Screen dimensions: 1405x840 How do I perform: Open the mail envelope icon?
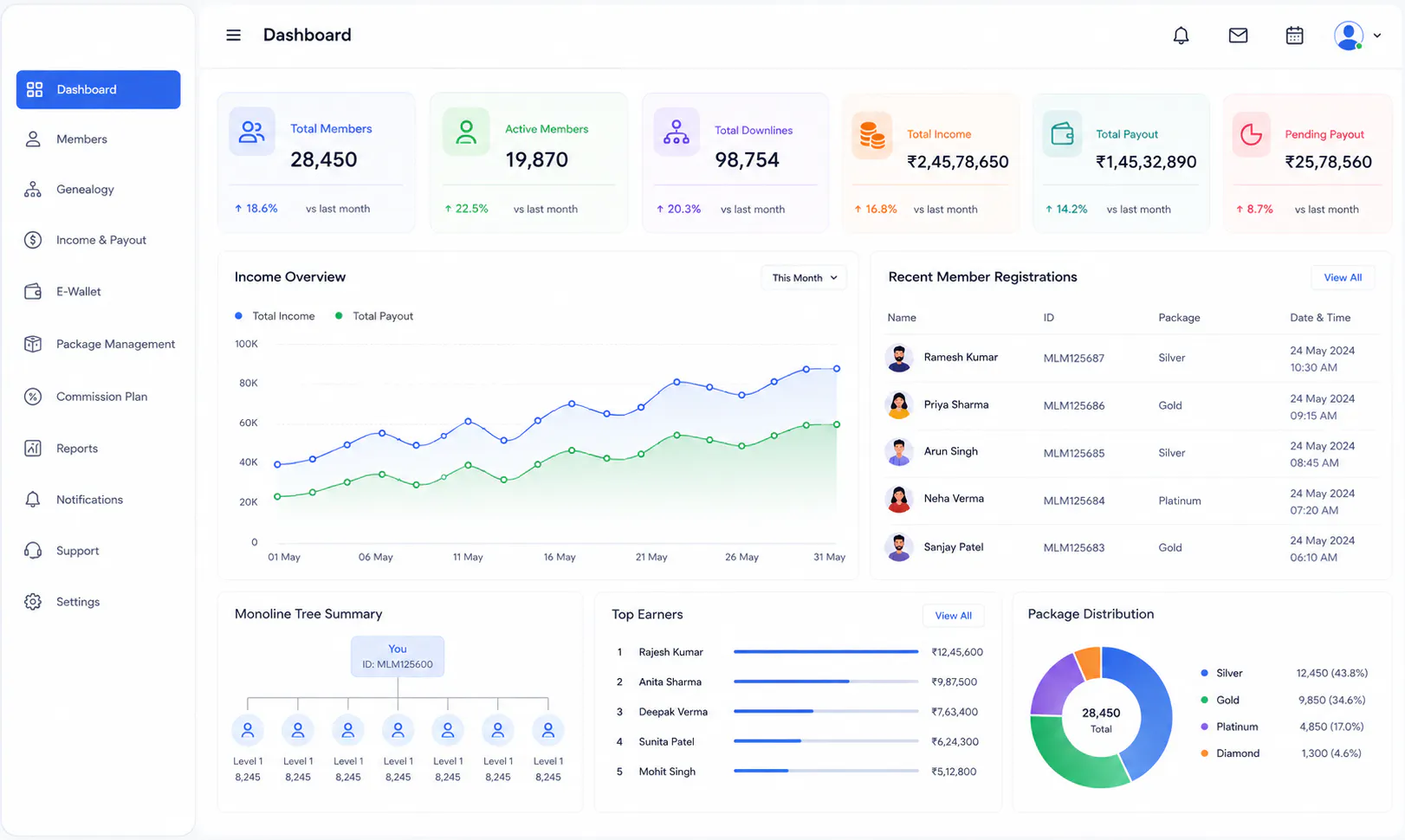click(x=1238, y=36)
